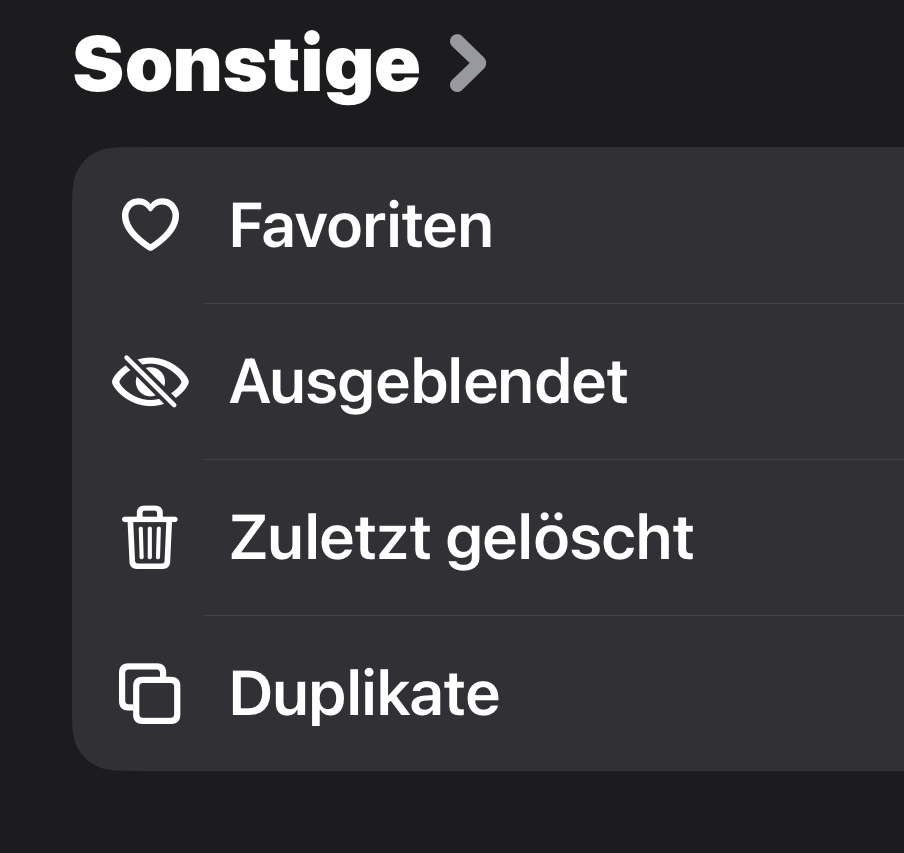Click the trash can icon

click(149, 538)
